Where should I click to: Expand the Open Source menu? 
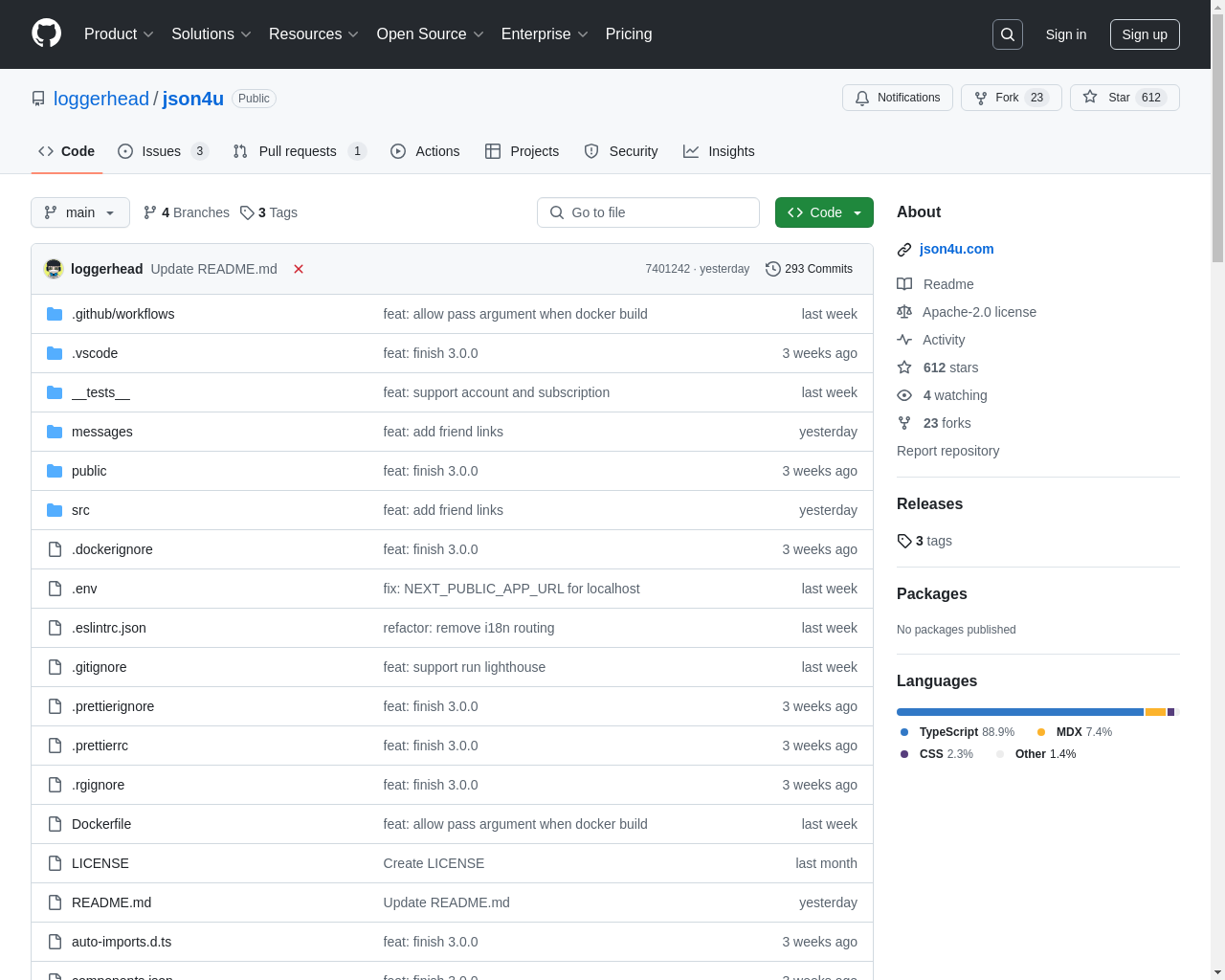pyautogui.click(x=431, y=34)
